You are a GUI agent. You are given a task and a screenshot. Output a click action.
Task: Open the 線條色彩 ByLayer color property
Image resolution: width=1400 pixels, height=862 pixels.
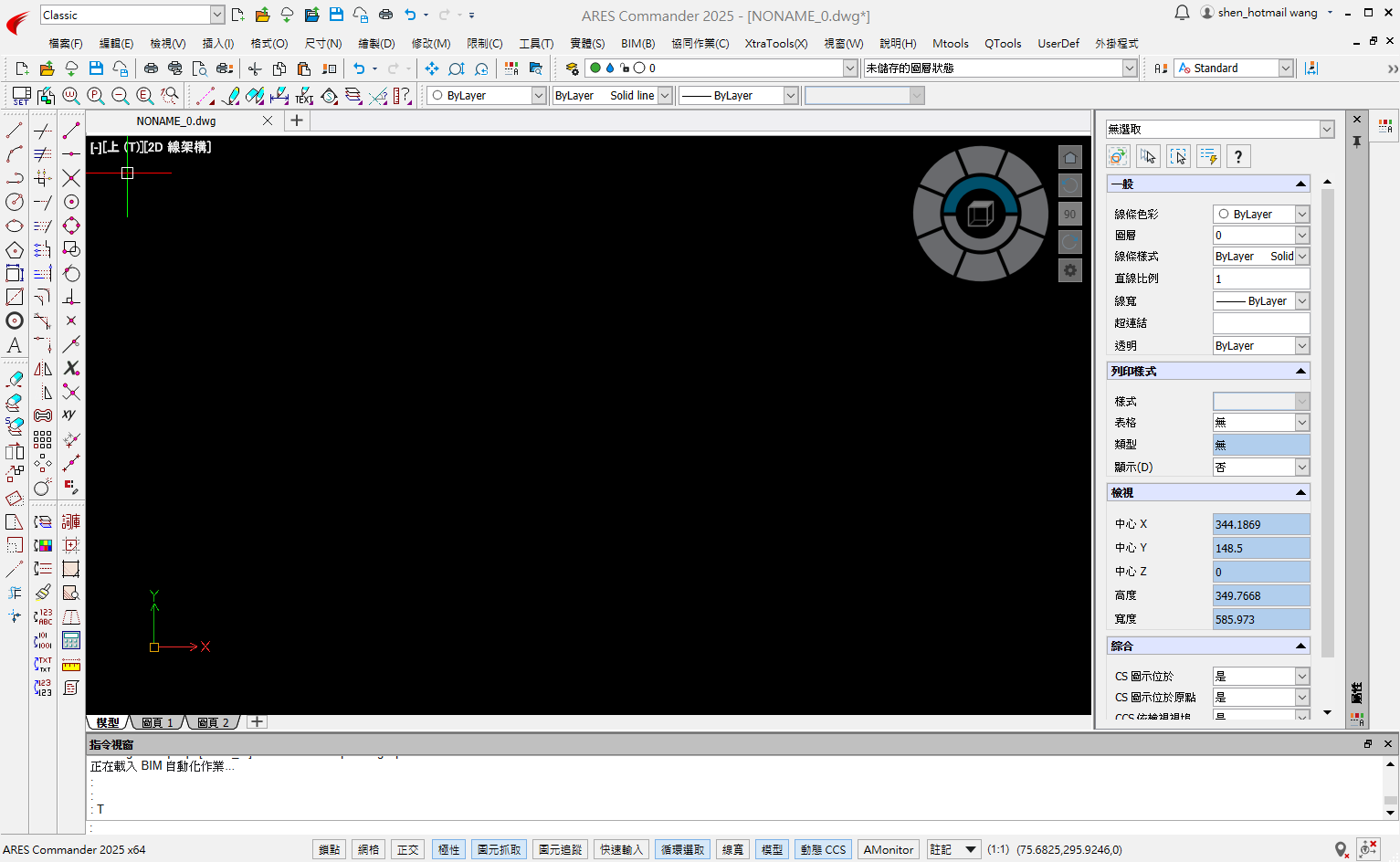pos(1261,214)
